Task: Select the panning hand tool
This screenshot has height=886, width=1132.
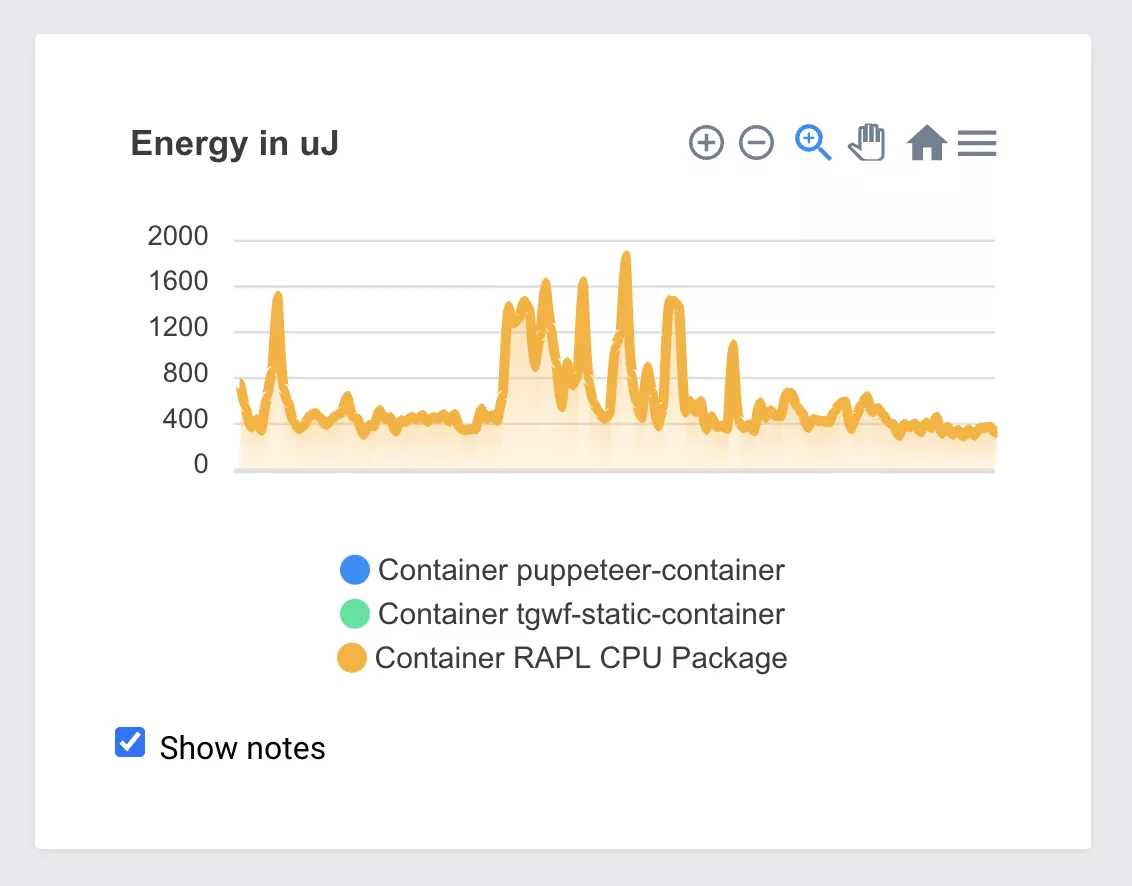Action: [x=866, y=142]
